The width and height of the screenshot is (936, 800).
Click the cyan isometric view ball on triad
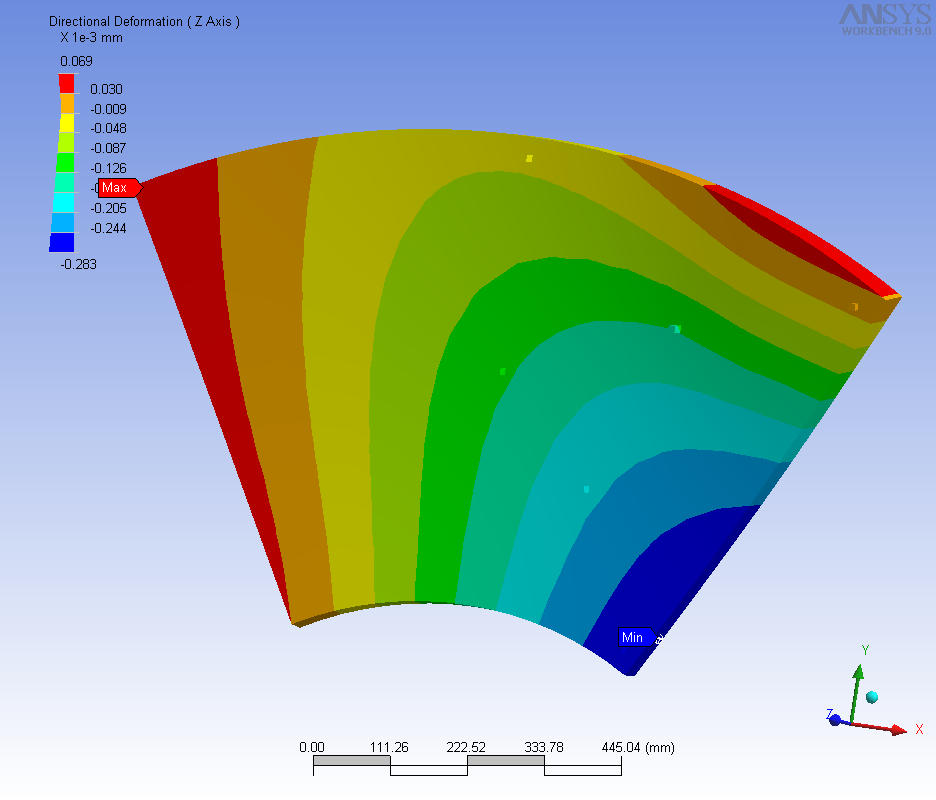[x=872, y=697]
